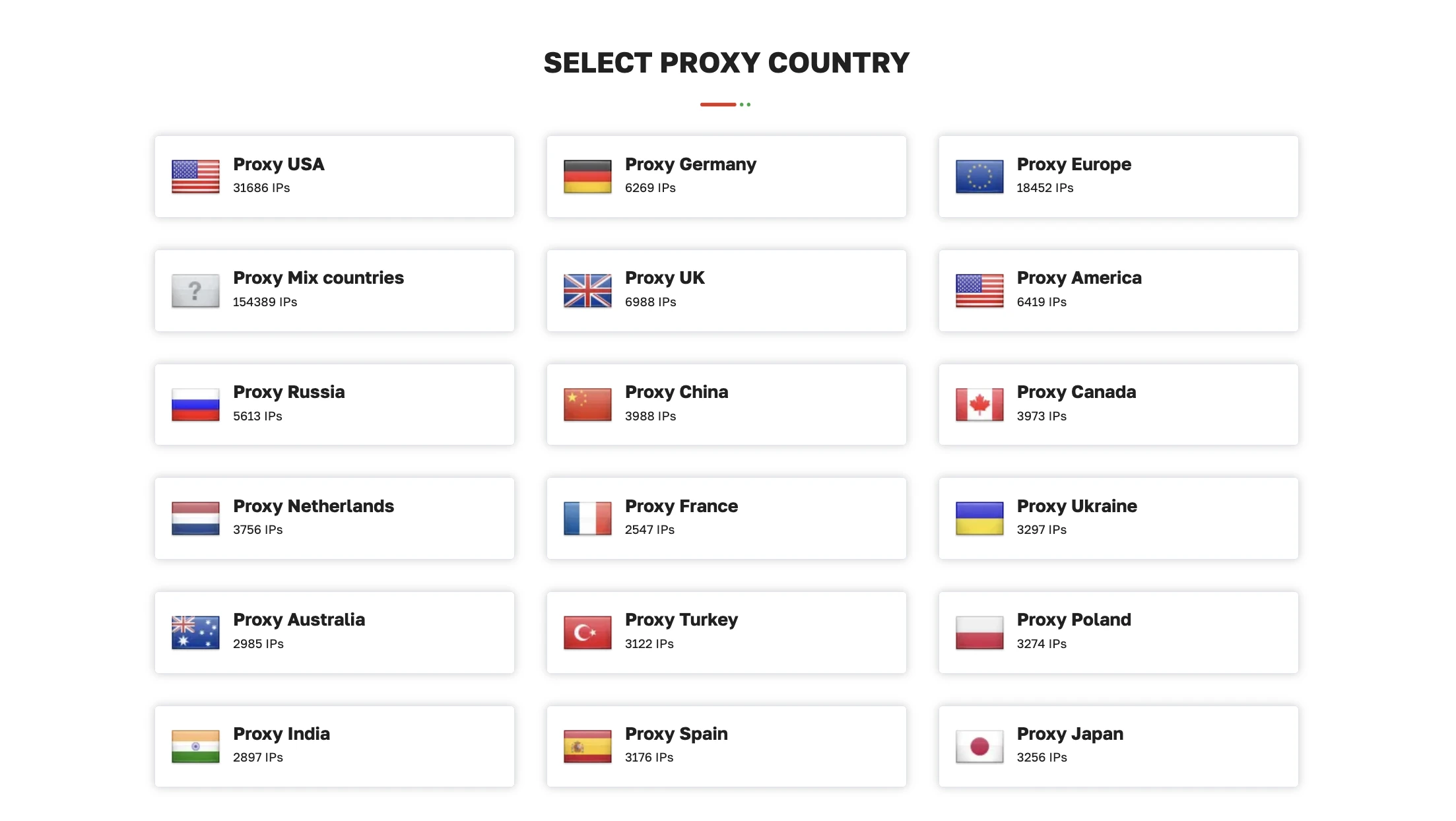Click the United Kingdom flag icon
This screenshot has height=821, width=1456.
587,290
